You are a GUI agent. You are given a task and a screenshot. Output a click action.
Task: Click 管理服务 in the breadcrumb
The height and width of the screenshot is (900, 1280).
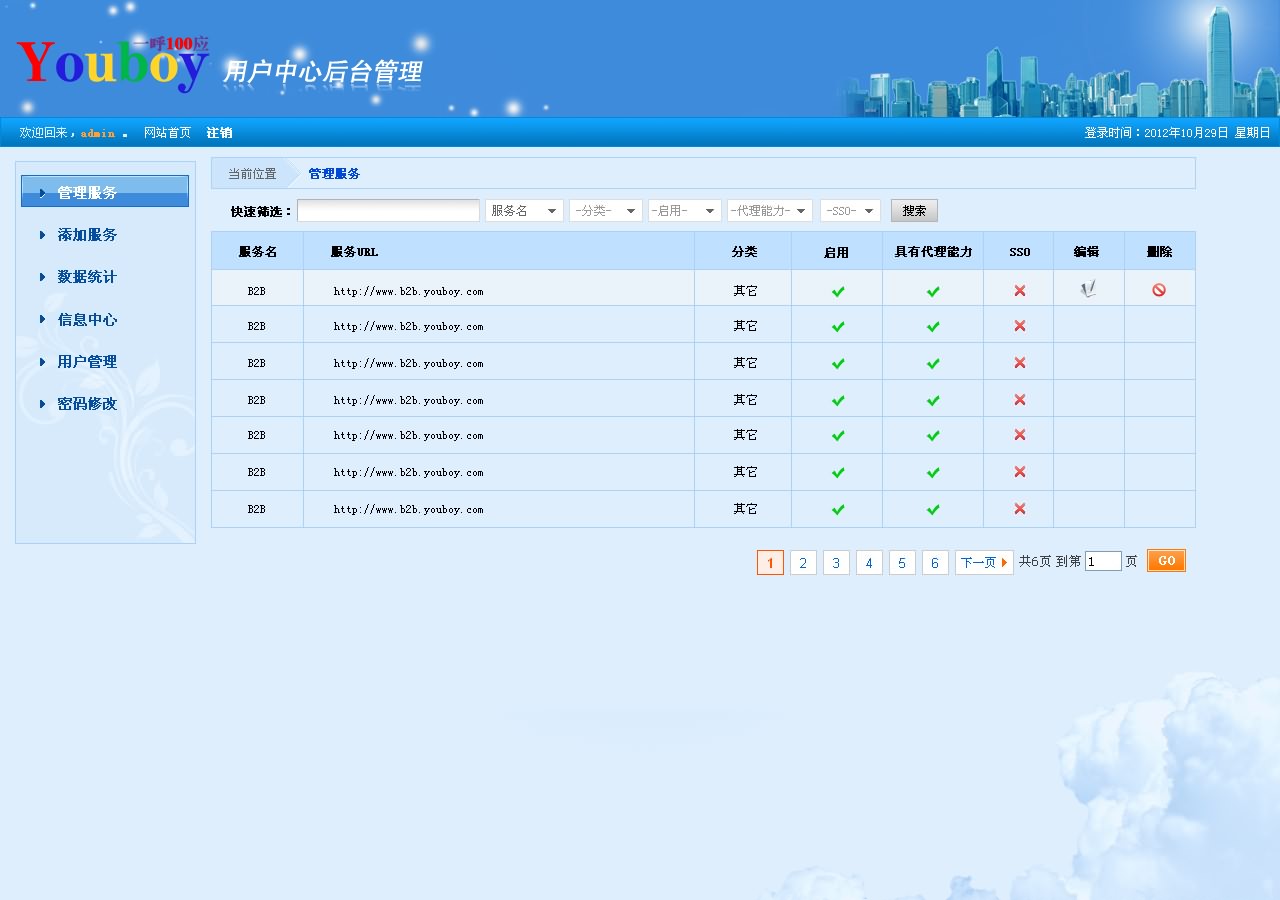[334, 174]
